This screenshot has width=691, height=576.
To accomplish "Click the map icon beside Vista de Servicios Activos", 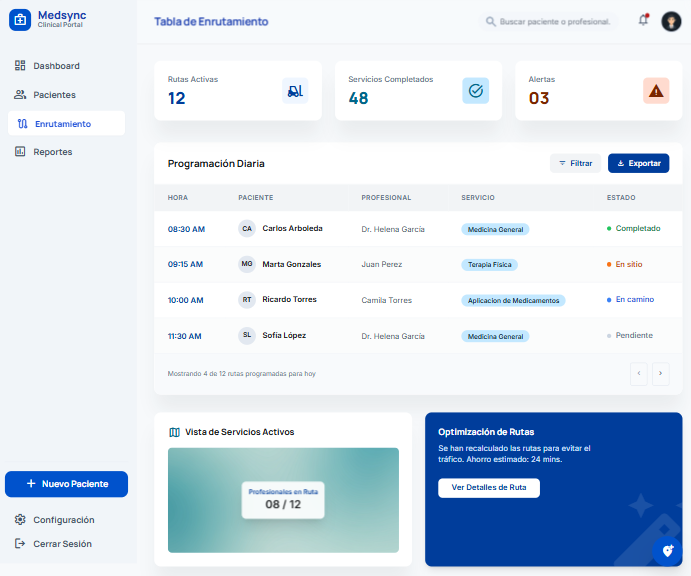I will click(175, 432).
